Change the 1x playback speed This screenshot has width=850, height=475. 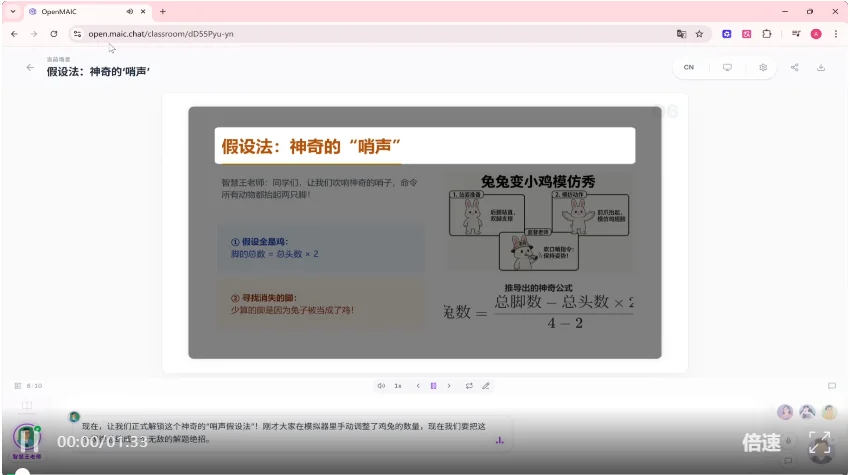point(398,386)
